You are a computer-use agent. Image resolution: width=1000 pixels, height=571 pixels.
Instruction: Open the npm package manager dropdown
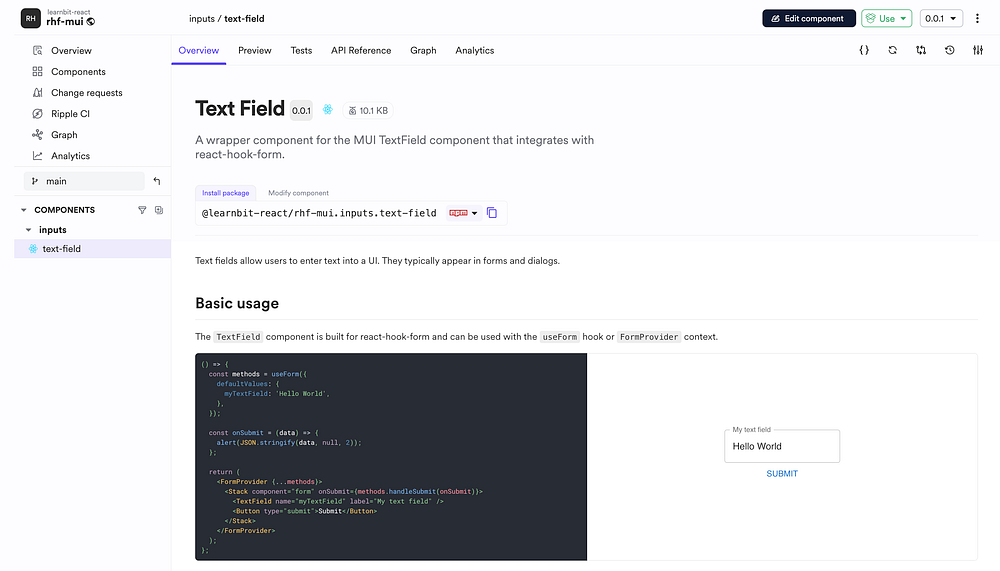click(463, 213)
